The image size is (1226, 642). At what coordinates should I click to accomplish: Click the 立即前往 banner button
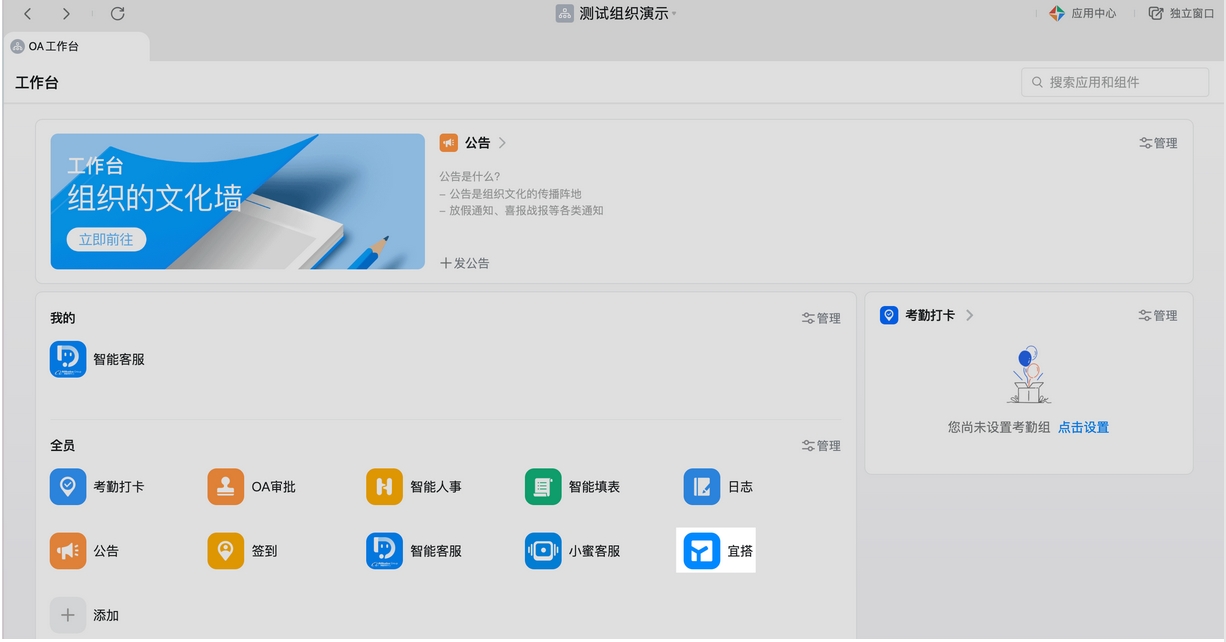(x=106, y=240)
